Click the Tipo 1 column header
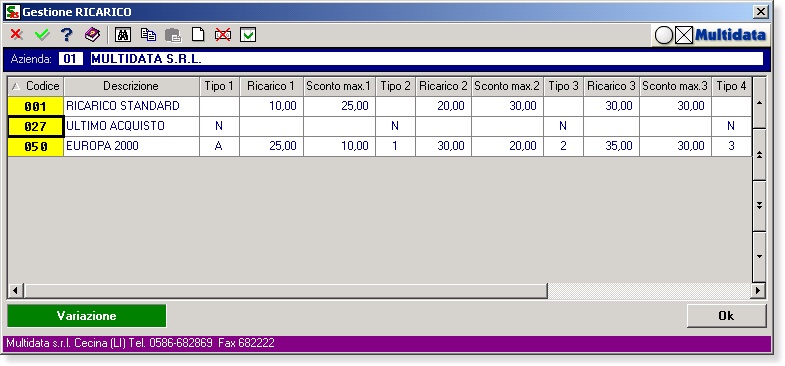This screenshot has width=785, height=366. click(x=219, y=86)
